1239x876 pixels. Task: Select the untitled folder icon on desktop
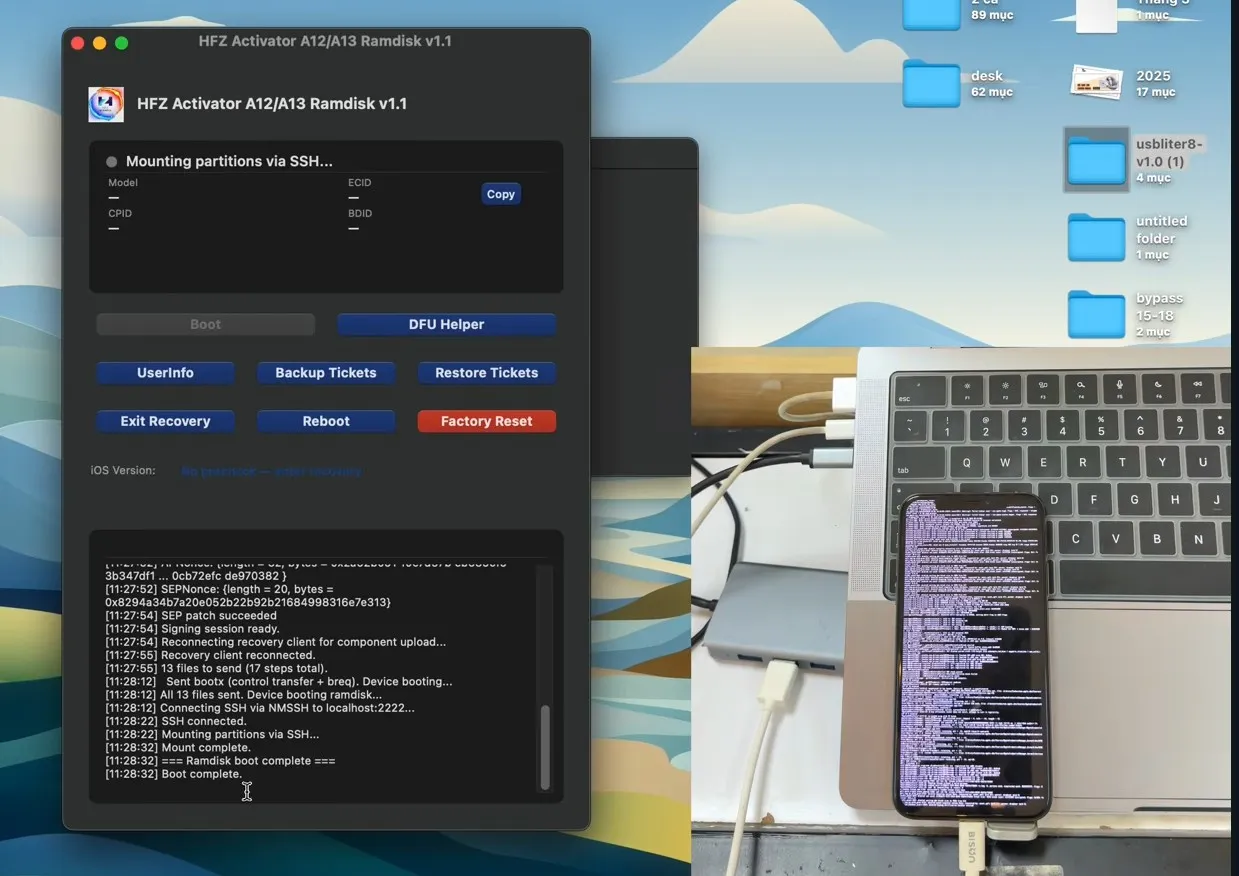1096,237
